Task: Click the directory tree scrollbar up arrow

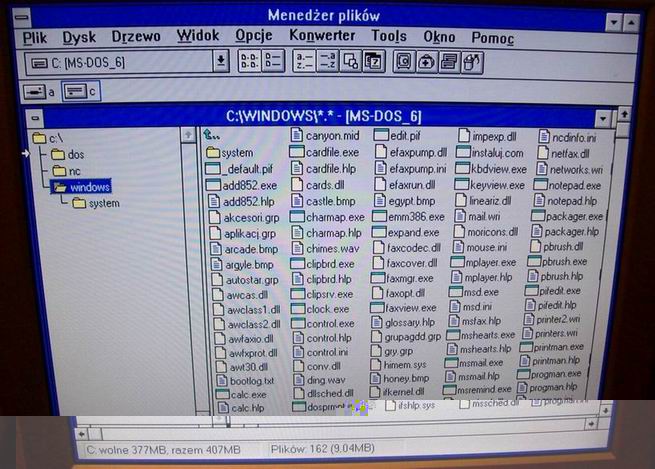Action: (x=188, y=134)
